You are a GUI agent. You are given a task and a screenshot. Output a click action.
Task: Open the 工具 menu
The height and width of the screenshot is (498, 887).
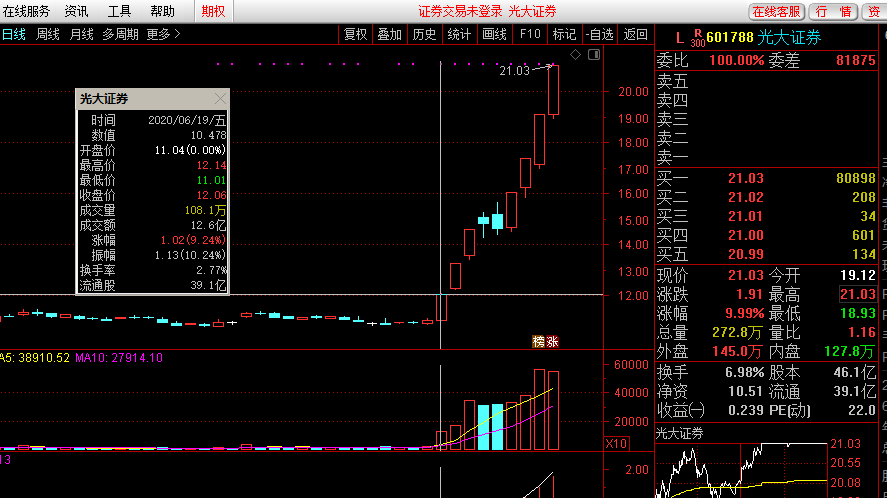119,11
